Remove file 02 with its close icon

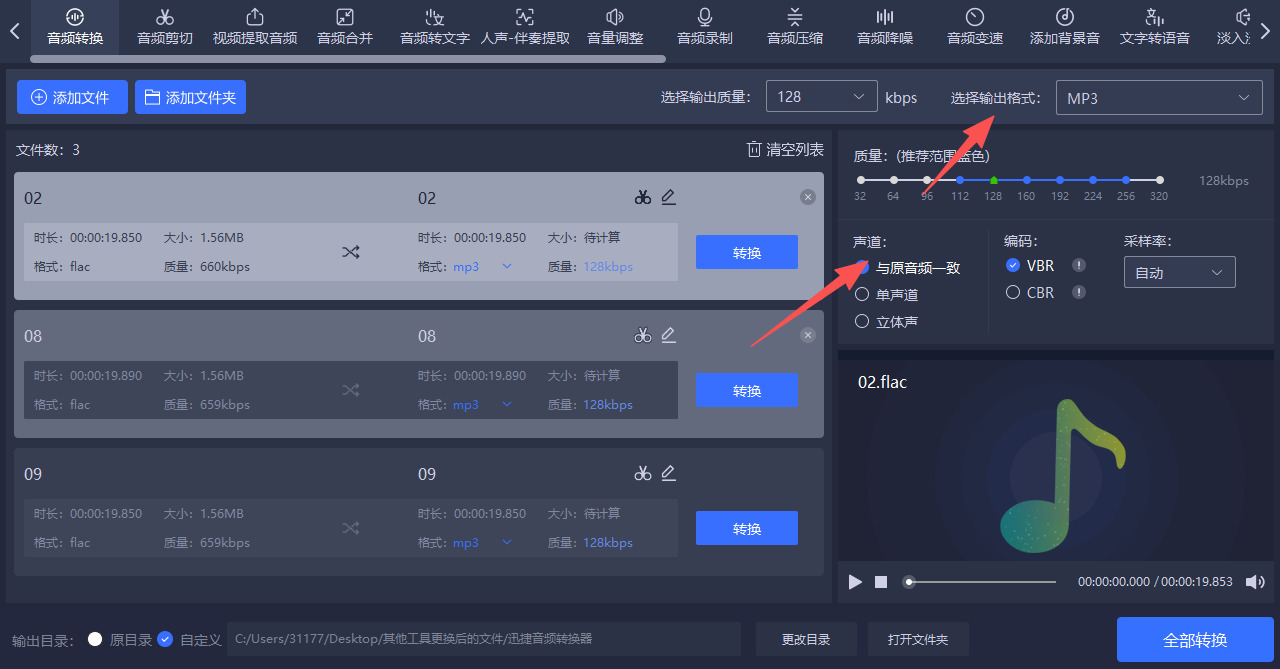click(x=808, y=198)
